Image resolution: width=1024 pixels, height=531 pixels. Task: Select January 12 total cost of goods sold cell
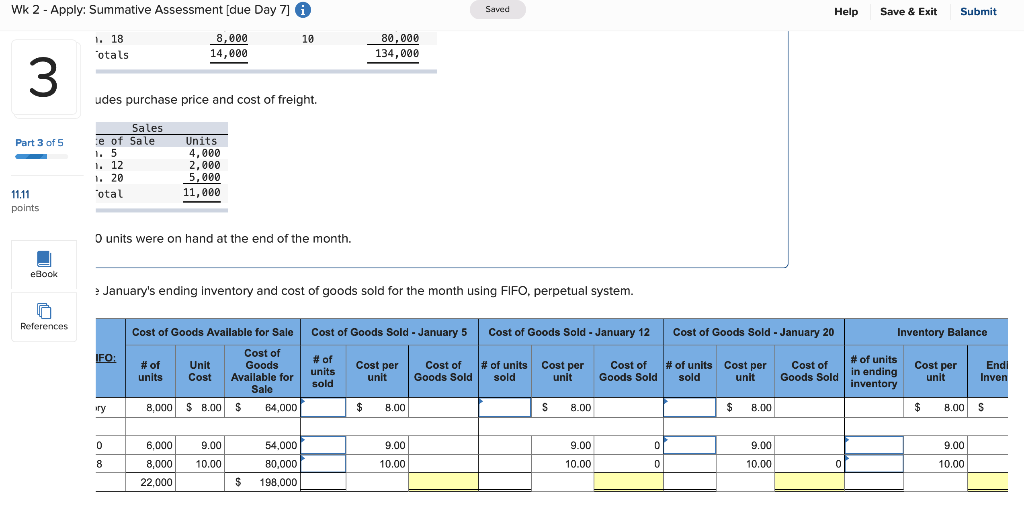click(x=628, y=482)
